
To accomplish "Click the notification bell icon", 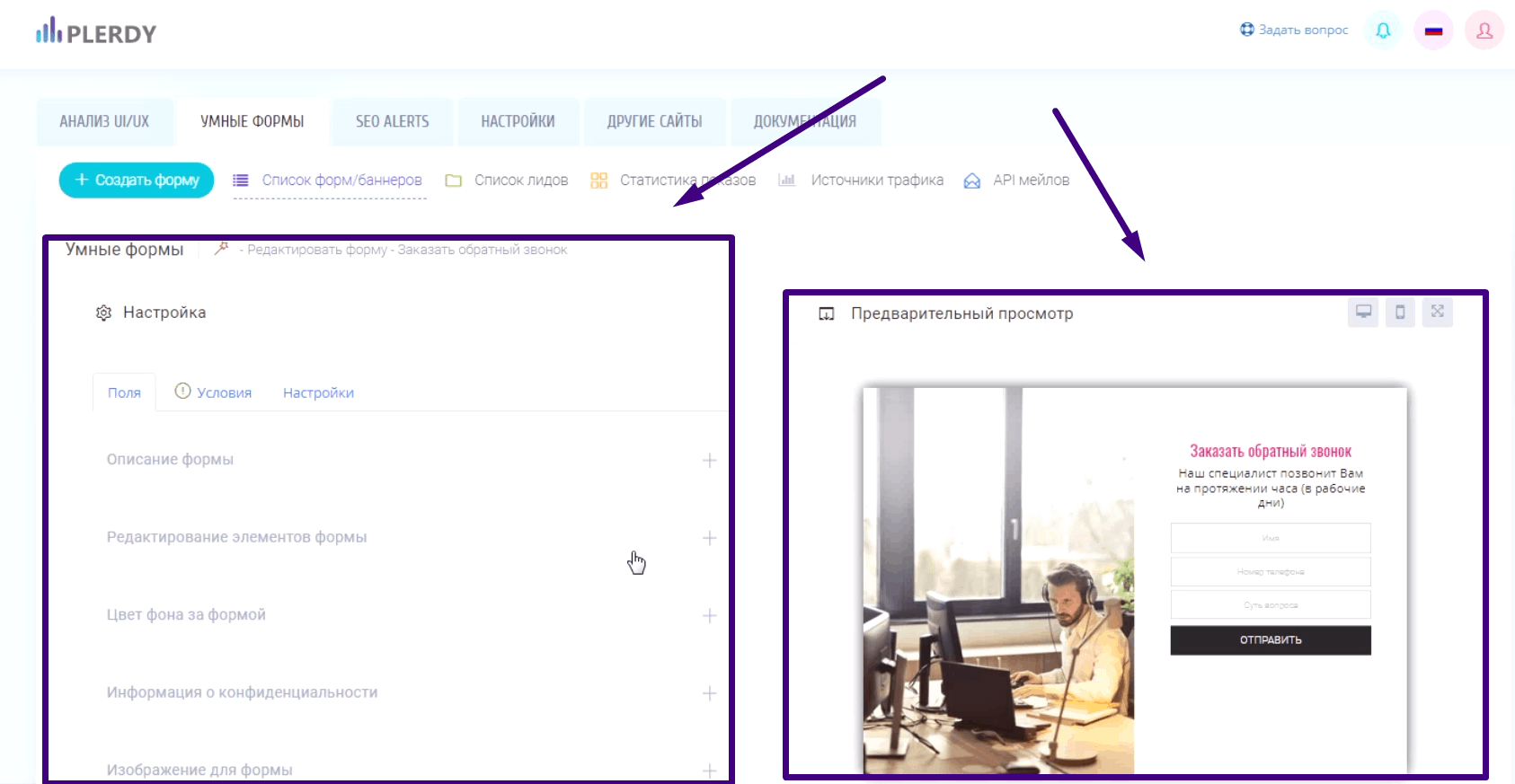I will (1383, 31).
